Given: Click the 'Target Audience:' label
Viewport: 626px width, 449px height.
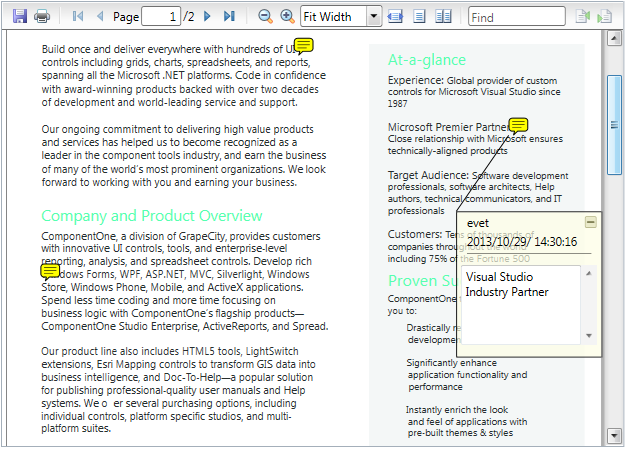Looking at the screenshot, I should [x=428, y=175].
